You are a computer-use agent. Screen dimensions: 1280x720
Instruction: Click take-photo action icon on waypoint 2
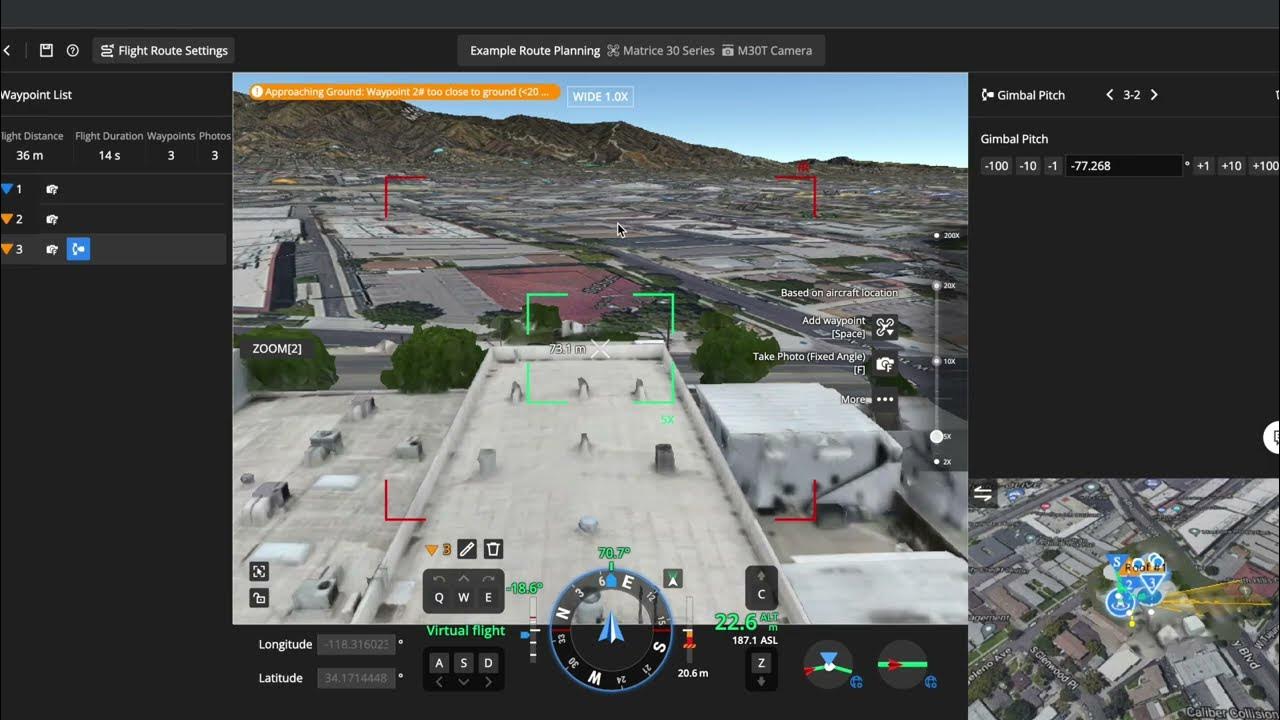tap(52, 219)
